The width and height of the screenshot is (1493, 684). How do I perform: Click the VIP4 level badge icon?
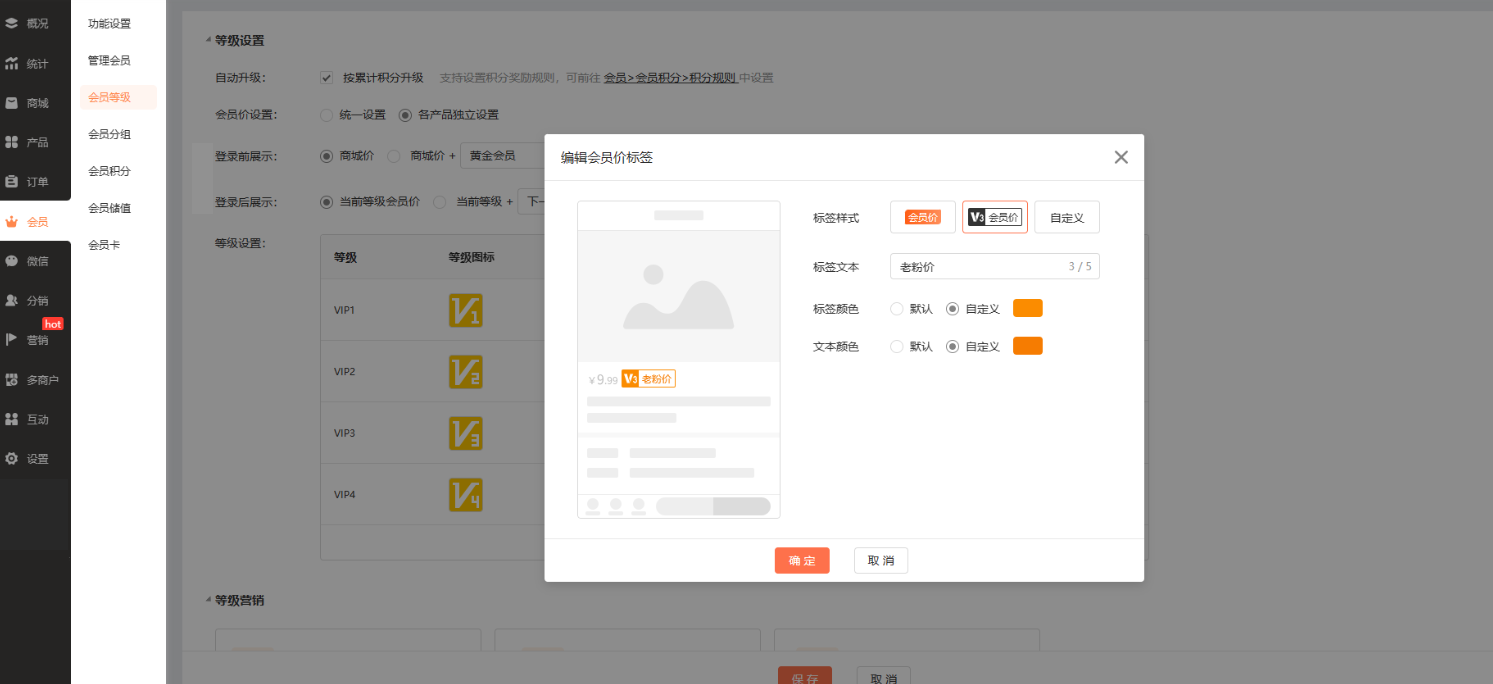465,495
